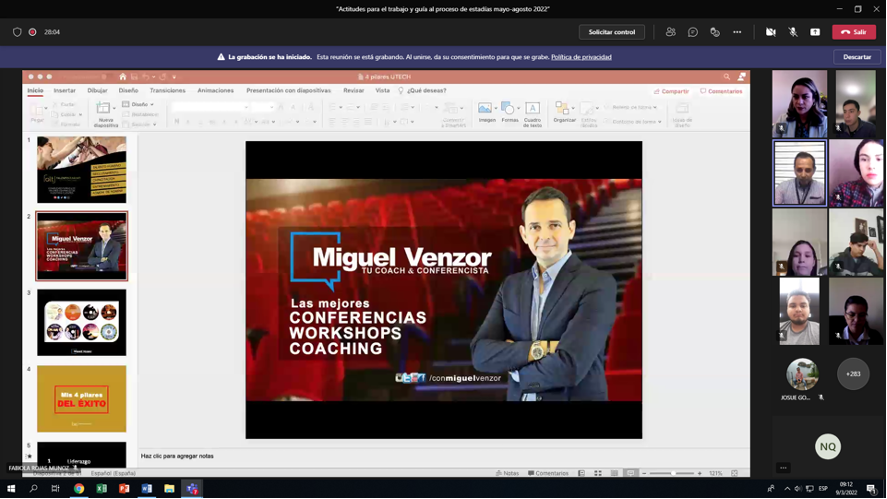Expand the Imagen dropdown arrow
Image resolution: width=887 pixels, height=499 pixels.
496,108
